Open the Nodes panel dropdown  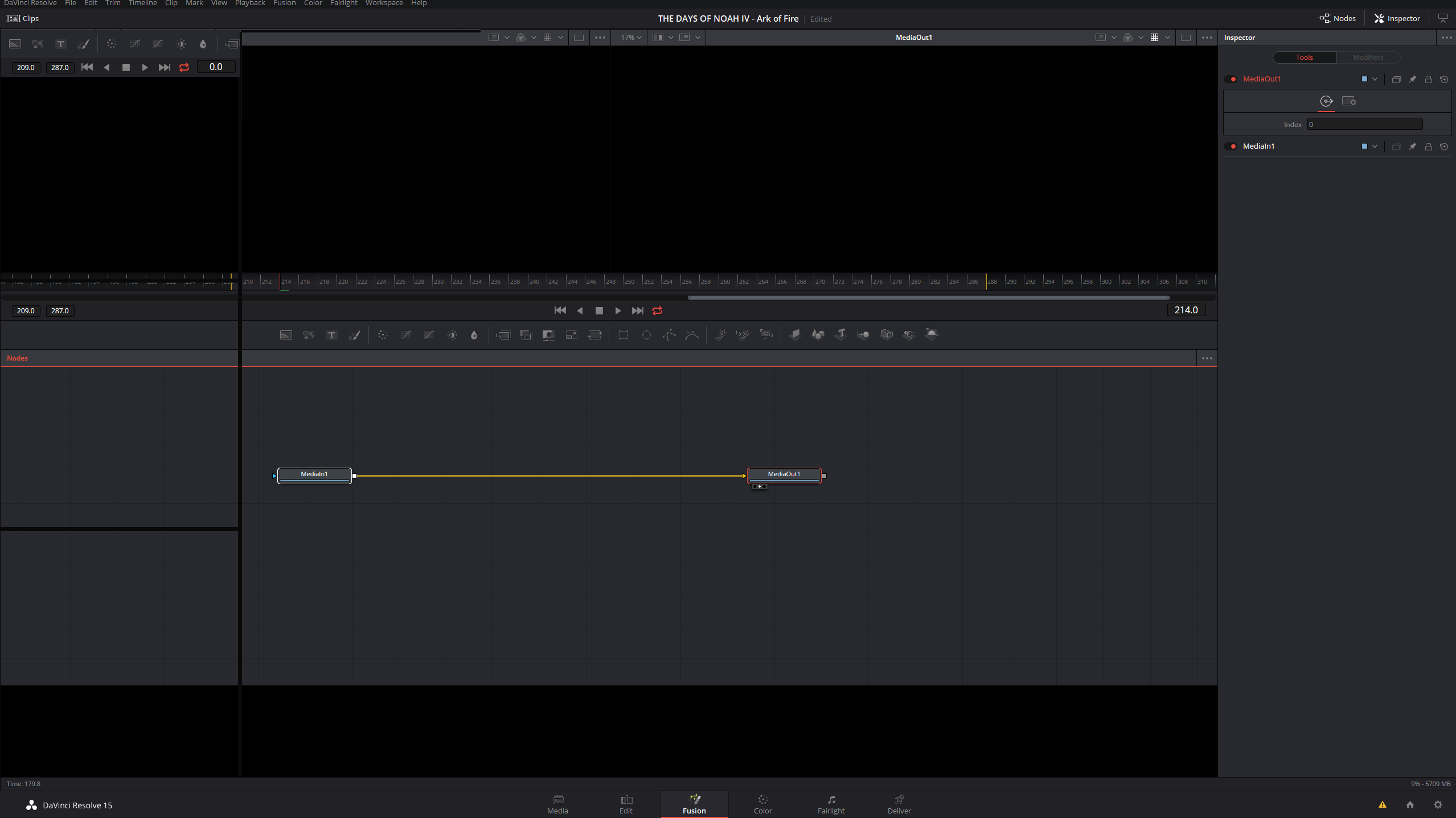1207,358
